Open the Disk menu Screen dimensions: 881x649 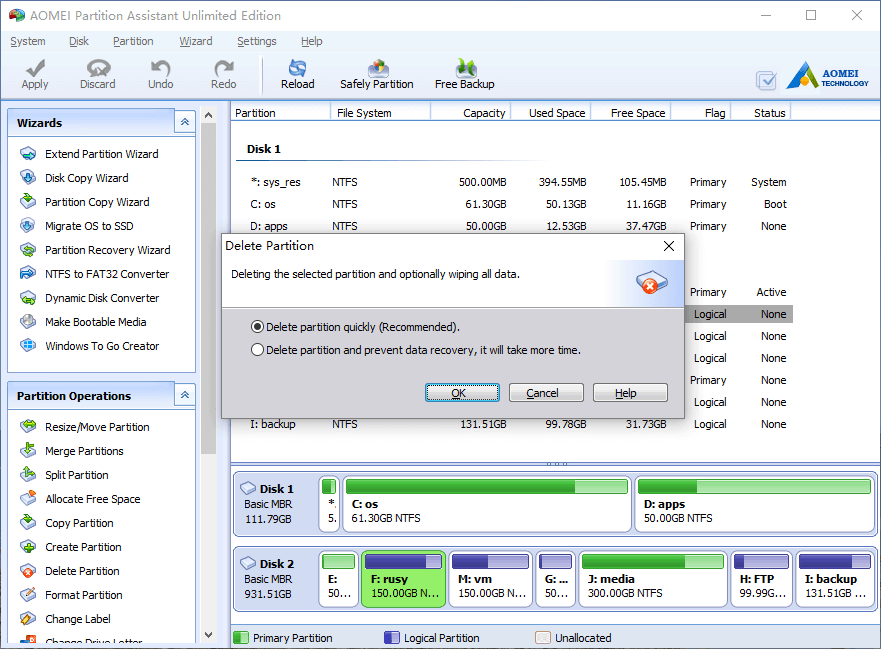[79, 41]
